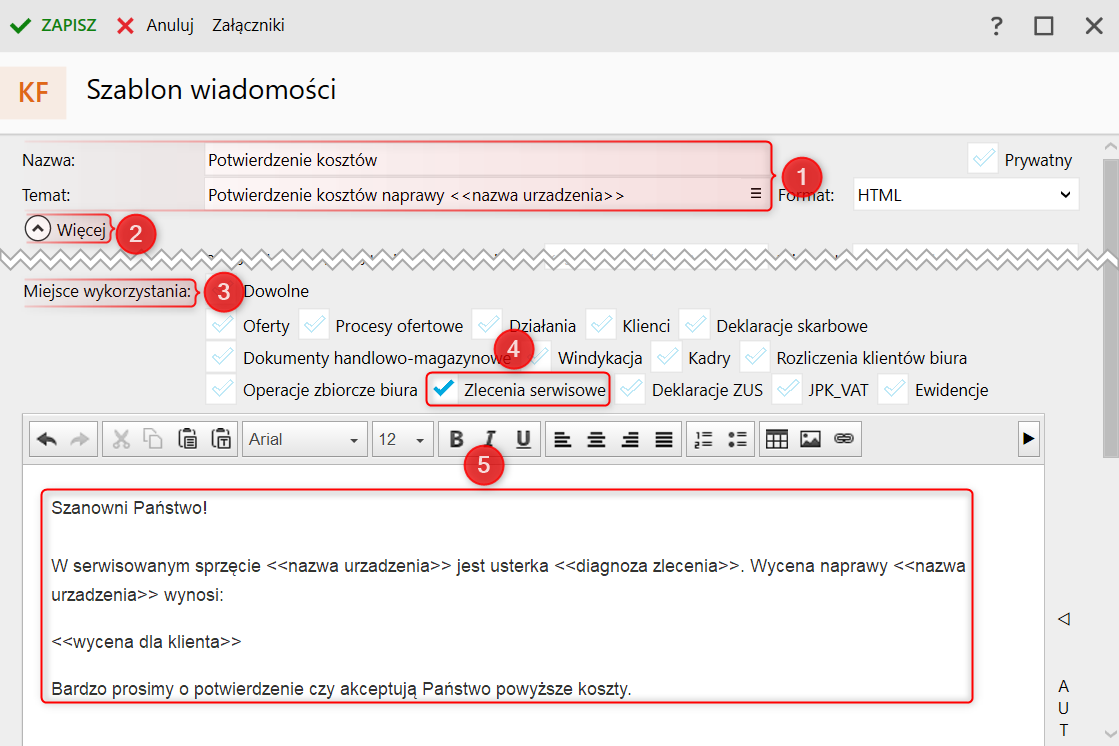Enable the Oferty checkbox
This screenshot has width=1119, height=746.
pyautogui.click(x=222, y=326)
